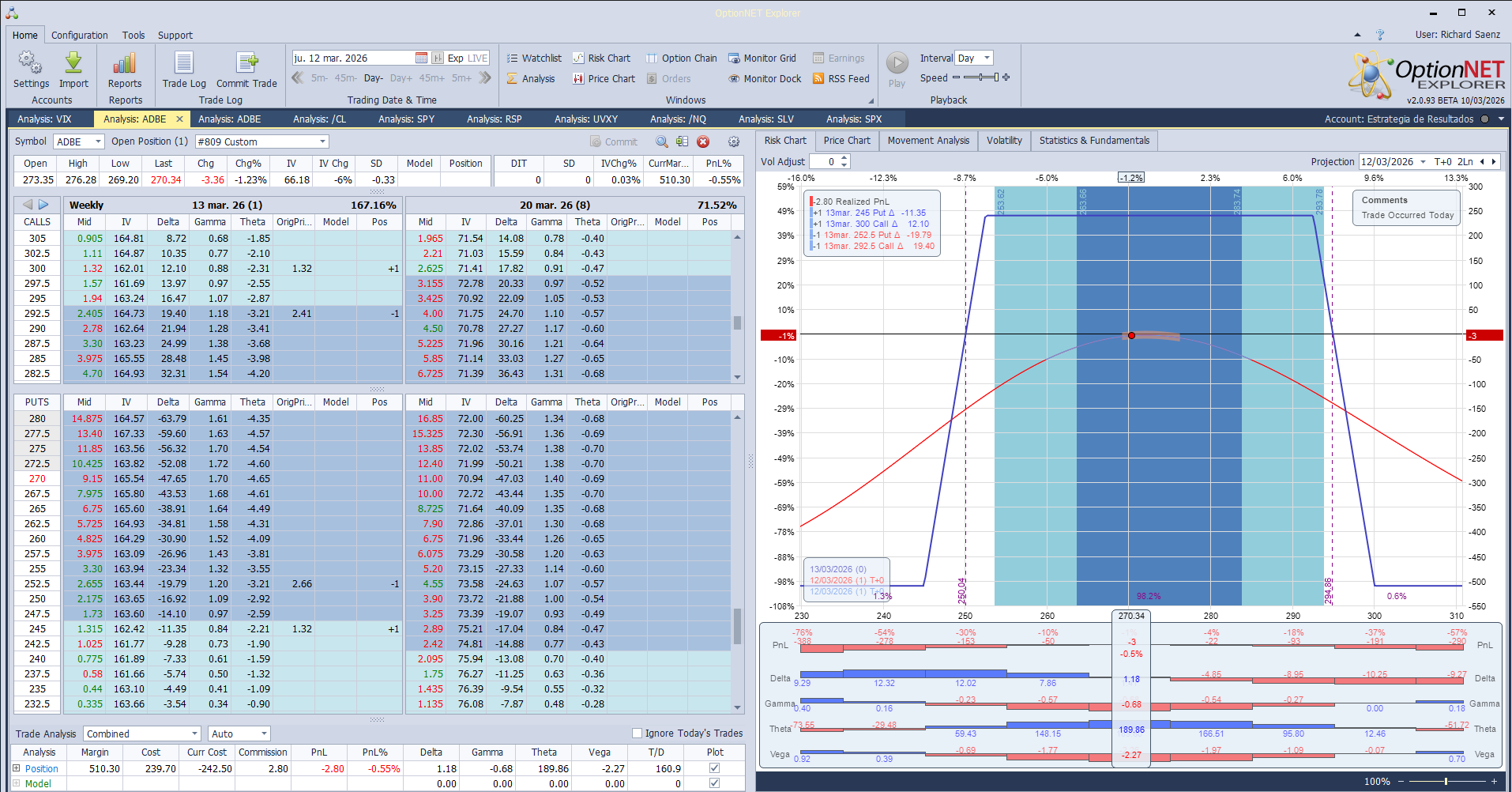Open the Option Chain window
Image resolution: width=1512 pixels, height=792 pixels.
point(682,58)
